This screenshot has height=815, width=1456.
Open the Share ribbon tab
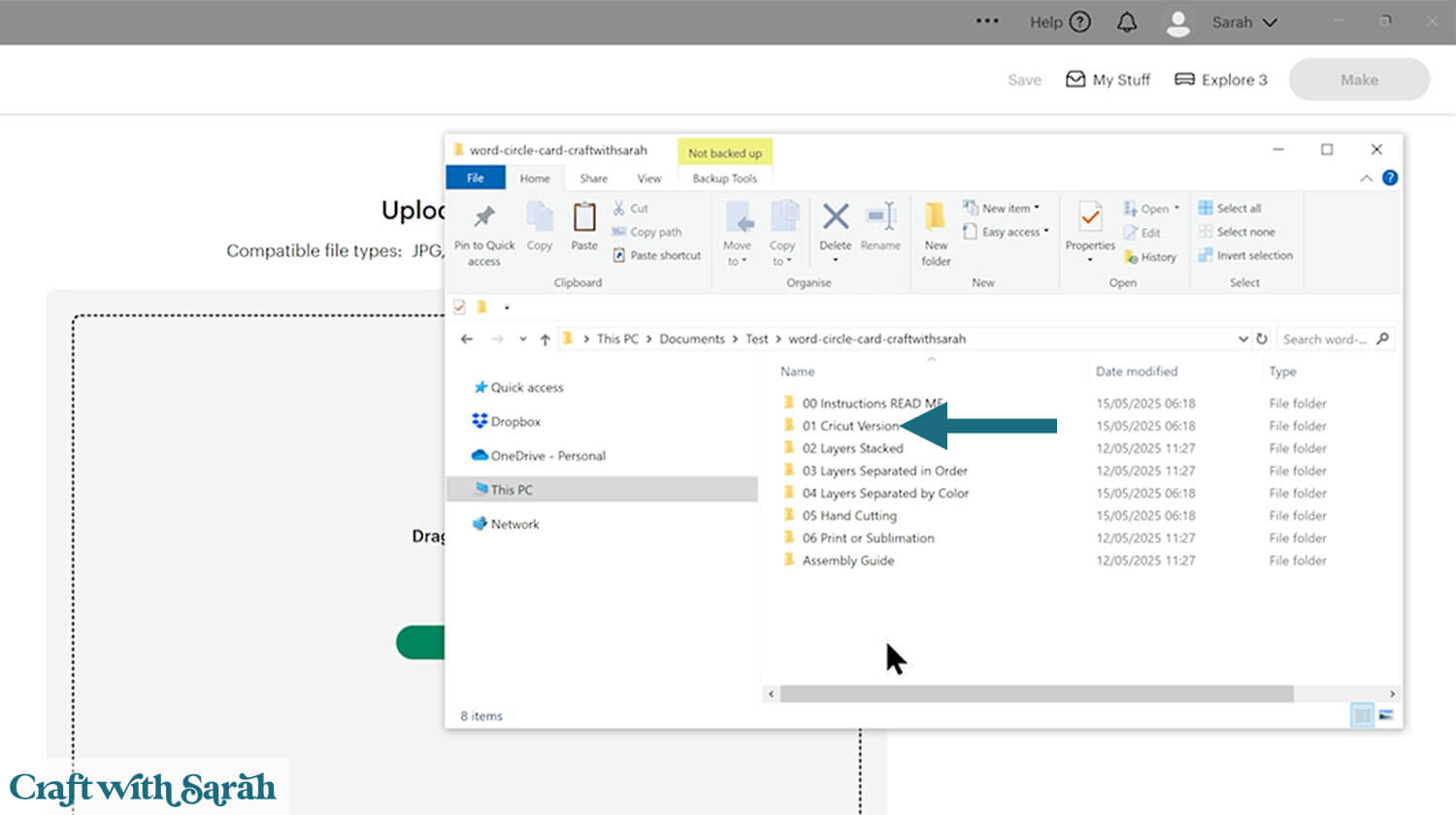tap(593, 179)
